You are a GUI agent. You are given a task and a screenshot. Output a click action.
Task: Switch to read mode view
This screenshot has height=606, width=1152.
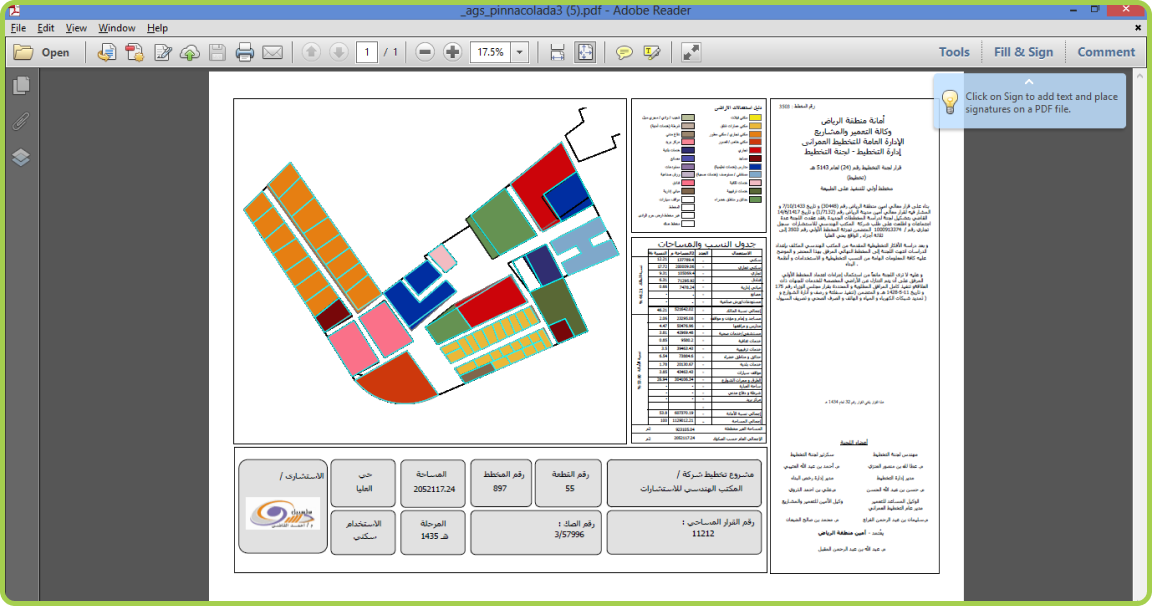[x=690, y=52]
